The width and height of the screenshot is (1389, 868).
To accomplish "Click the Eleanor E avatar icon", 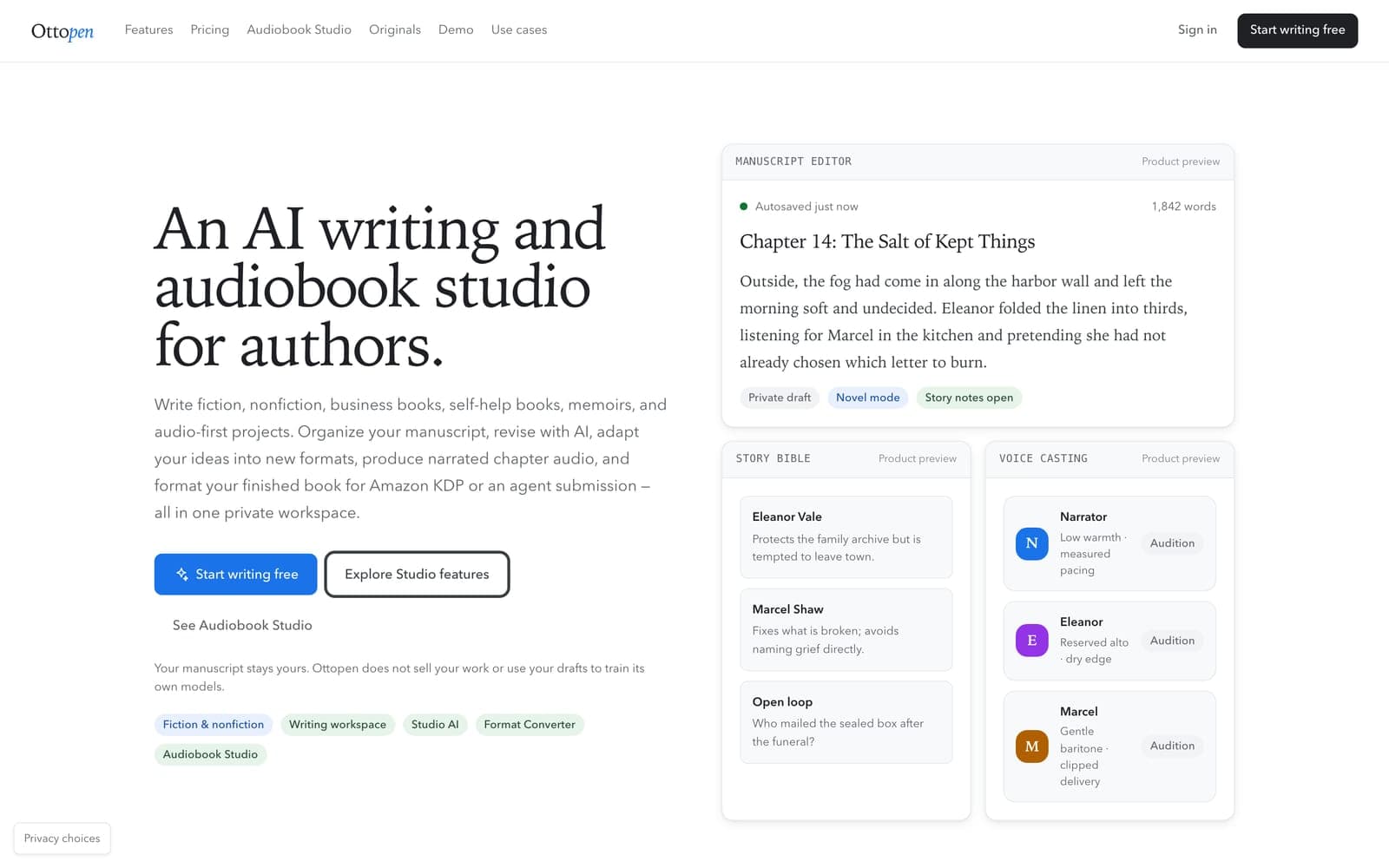I will pos(1032,641).
